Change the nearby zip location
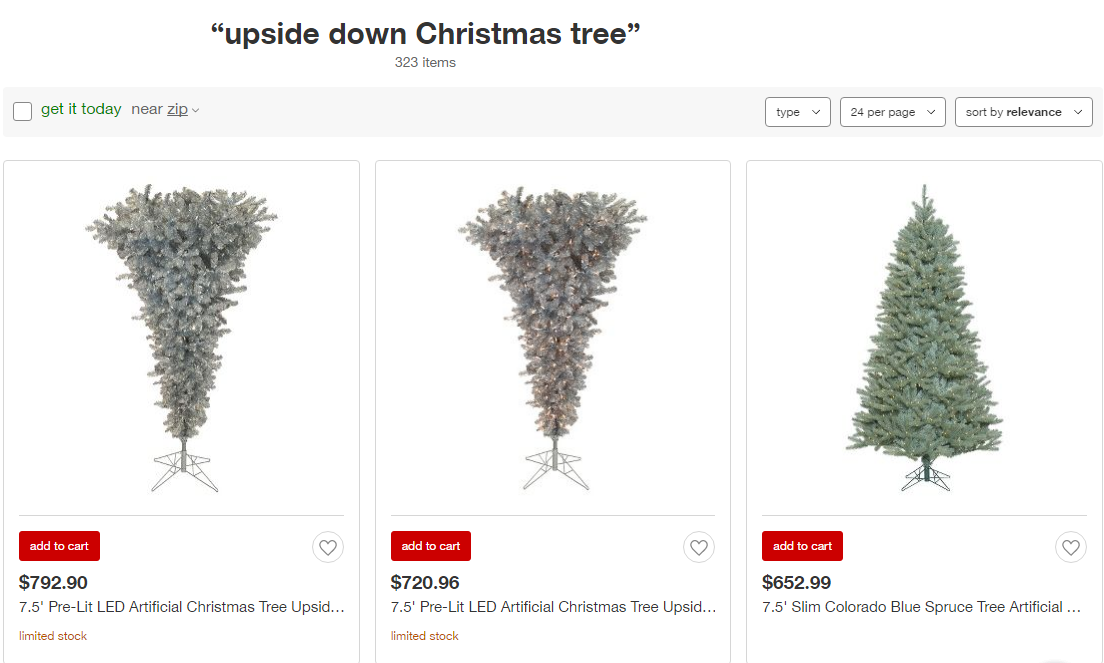The image size is (1104, 663). tap(178, 109)
